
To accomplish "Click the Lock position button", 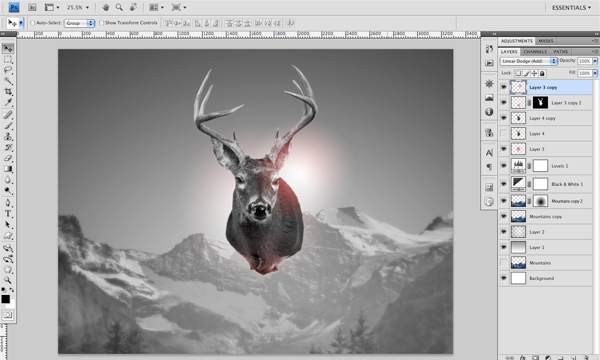I will tap(534, 73).
